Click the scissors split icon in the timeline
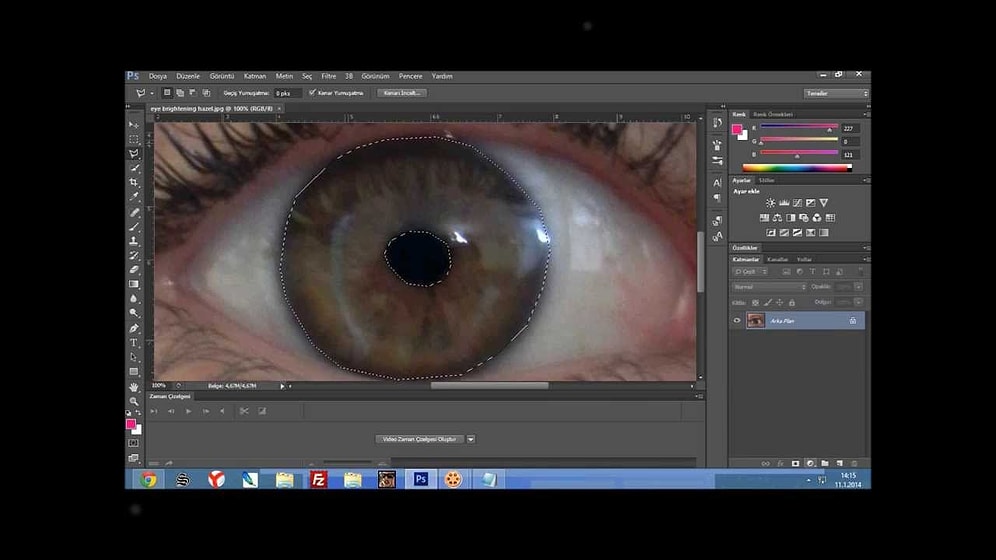Screen dimensions: 996x560 [x=244, y=411]
